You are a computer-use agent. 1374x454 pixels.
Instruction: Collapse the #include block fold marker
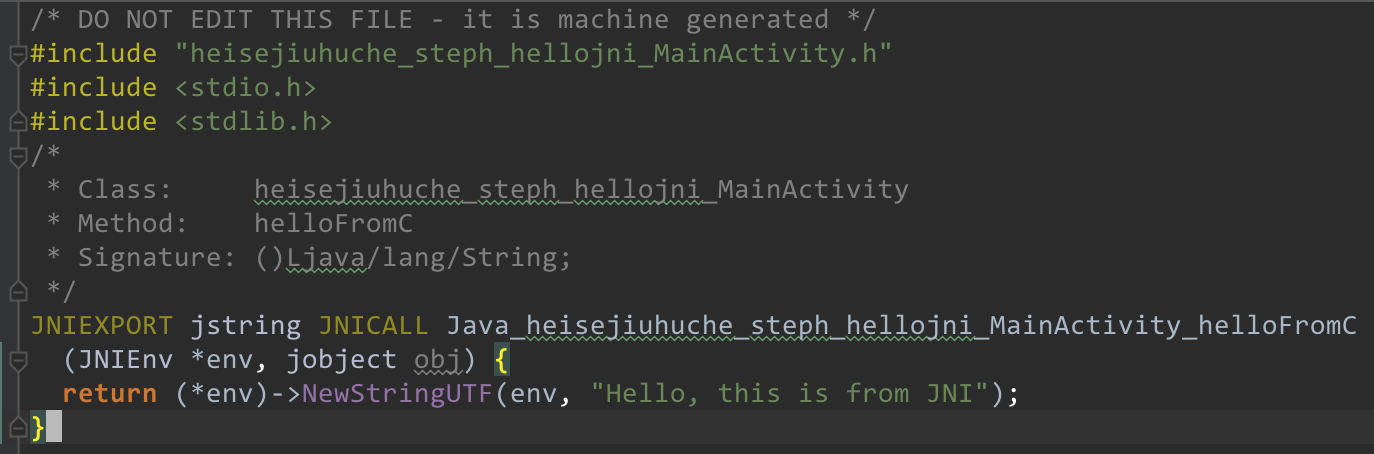pos(16,55)
